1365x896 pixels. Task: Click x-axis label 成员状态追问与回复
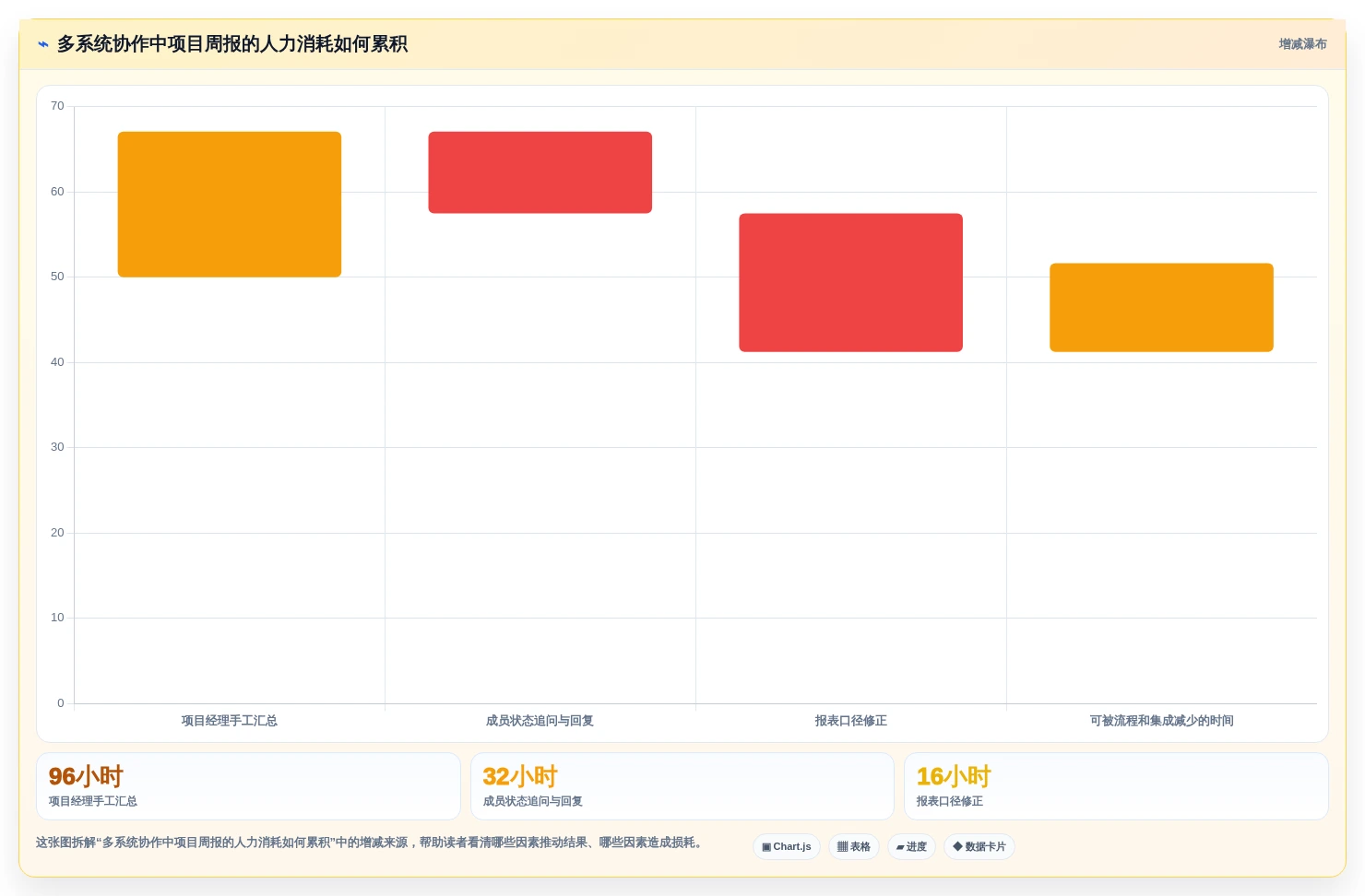[x=540, y=721]
